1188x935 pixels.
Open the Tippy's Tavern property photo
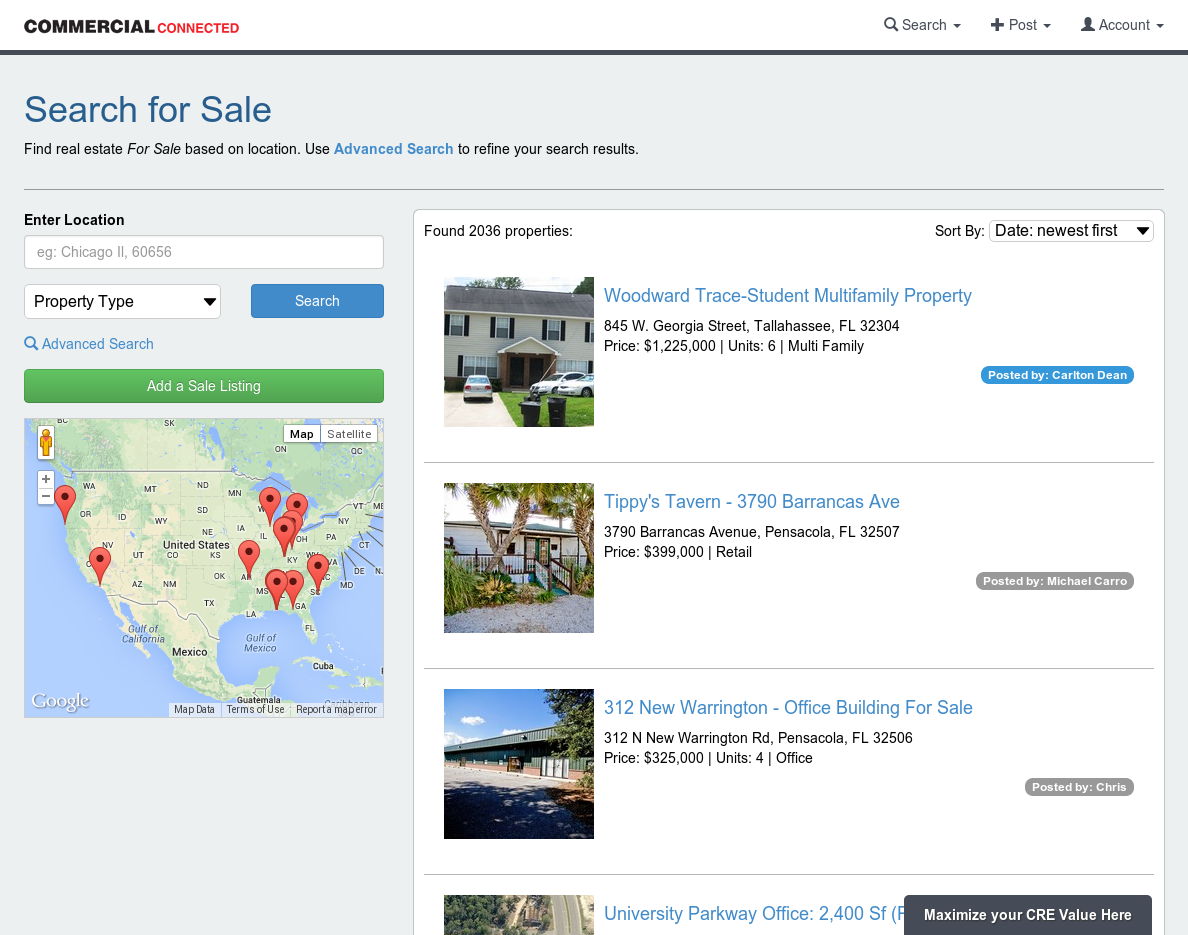pyautogui.click(x=519, y=558)
